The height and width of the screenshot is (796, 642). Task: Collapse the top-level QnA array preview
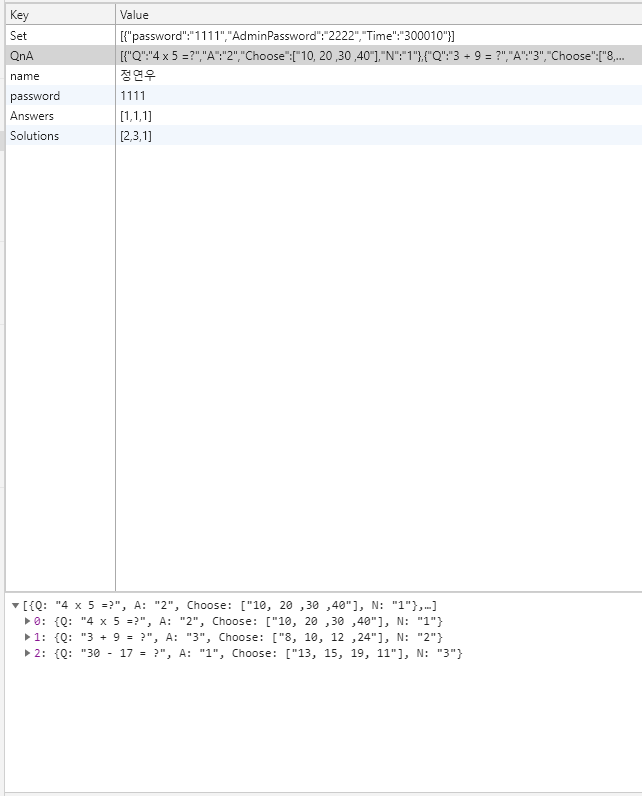(x=15, y=606)
